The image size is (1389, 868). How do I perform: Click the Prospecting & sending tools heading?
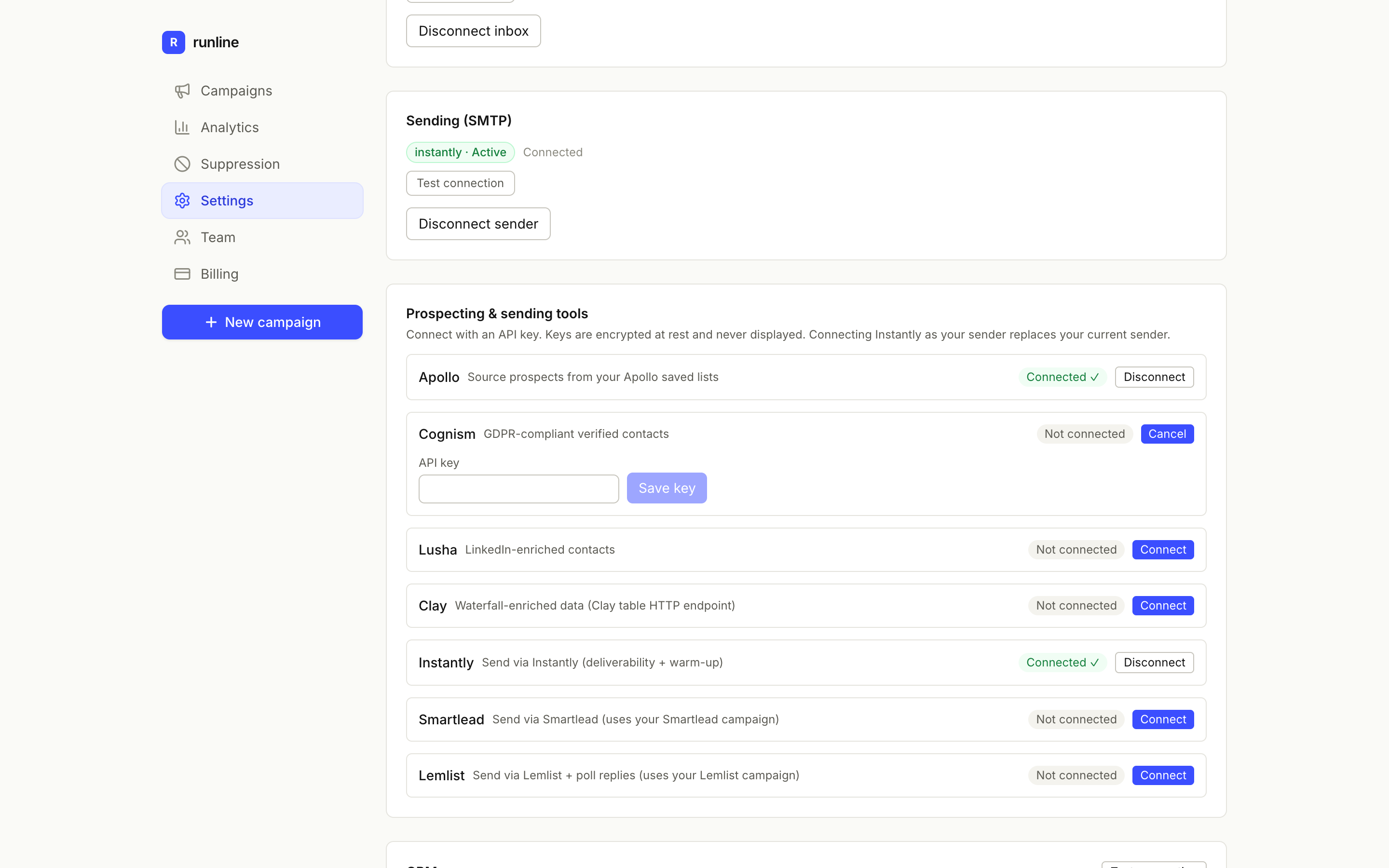click(497, 313)
